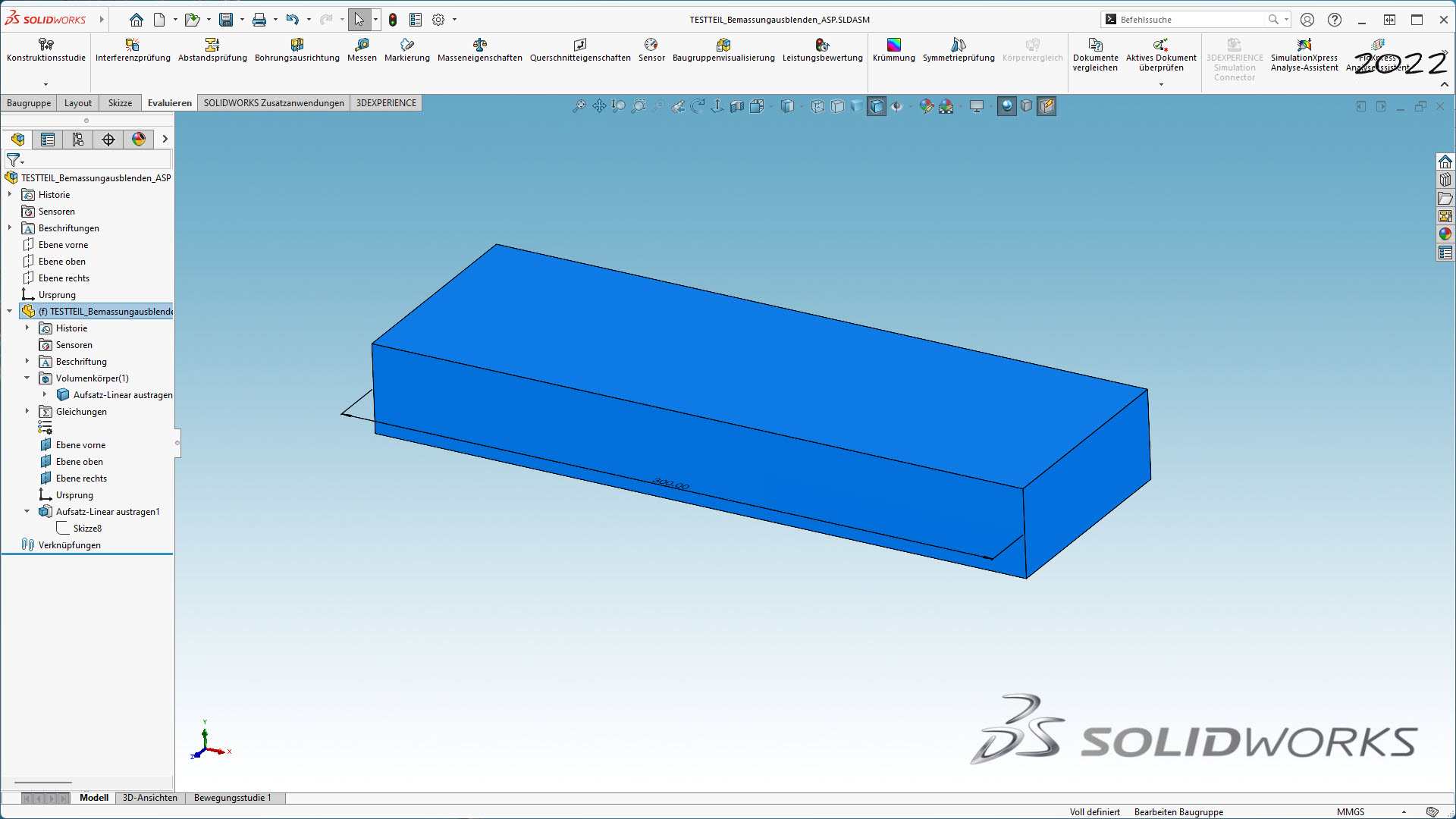Open DisplayManager tab
The height and width of the screenshot is (819, 1456).
click(139, 139)
